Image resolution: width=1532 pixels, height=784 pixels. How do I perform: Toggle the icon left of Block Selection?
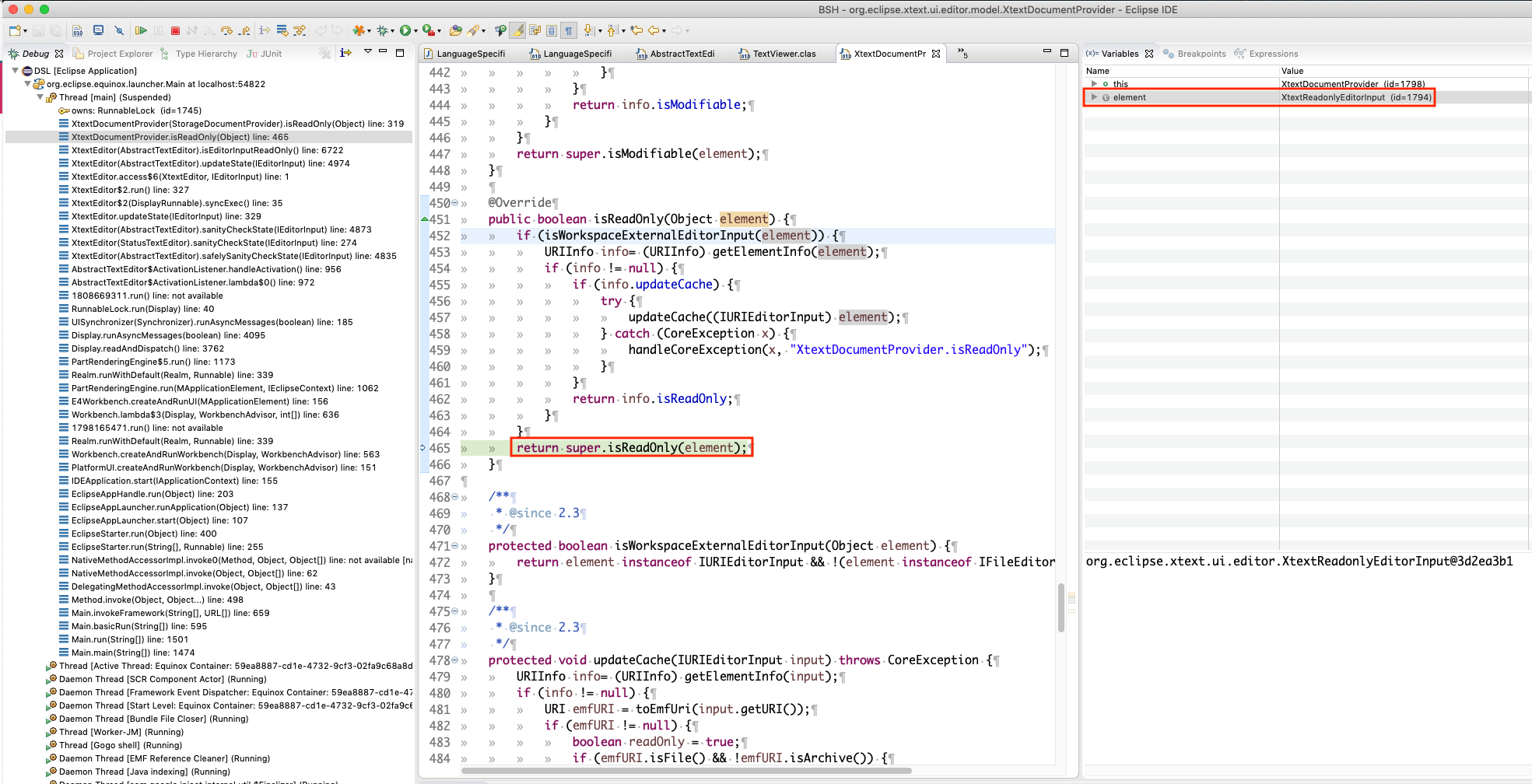[535, 31]
